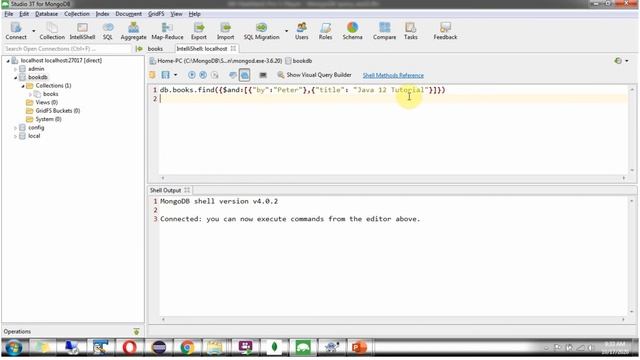Click the Operations panel pin icon
This screenshot has width=640, height=360.
click(x=136, y=331)
